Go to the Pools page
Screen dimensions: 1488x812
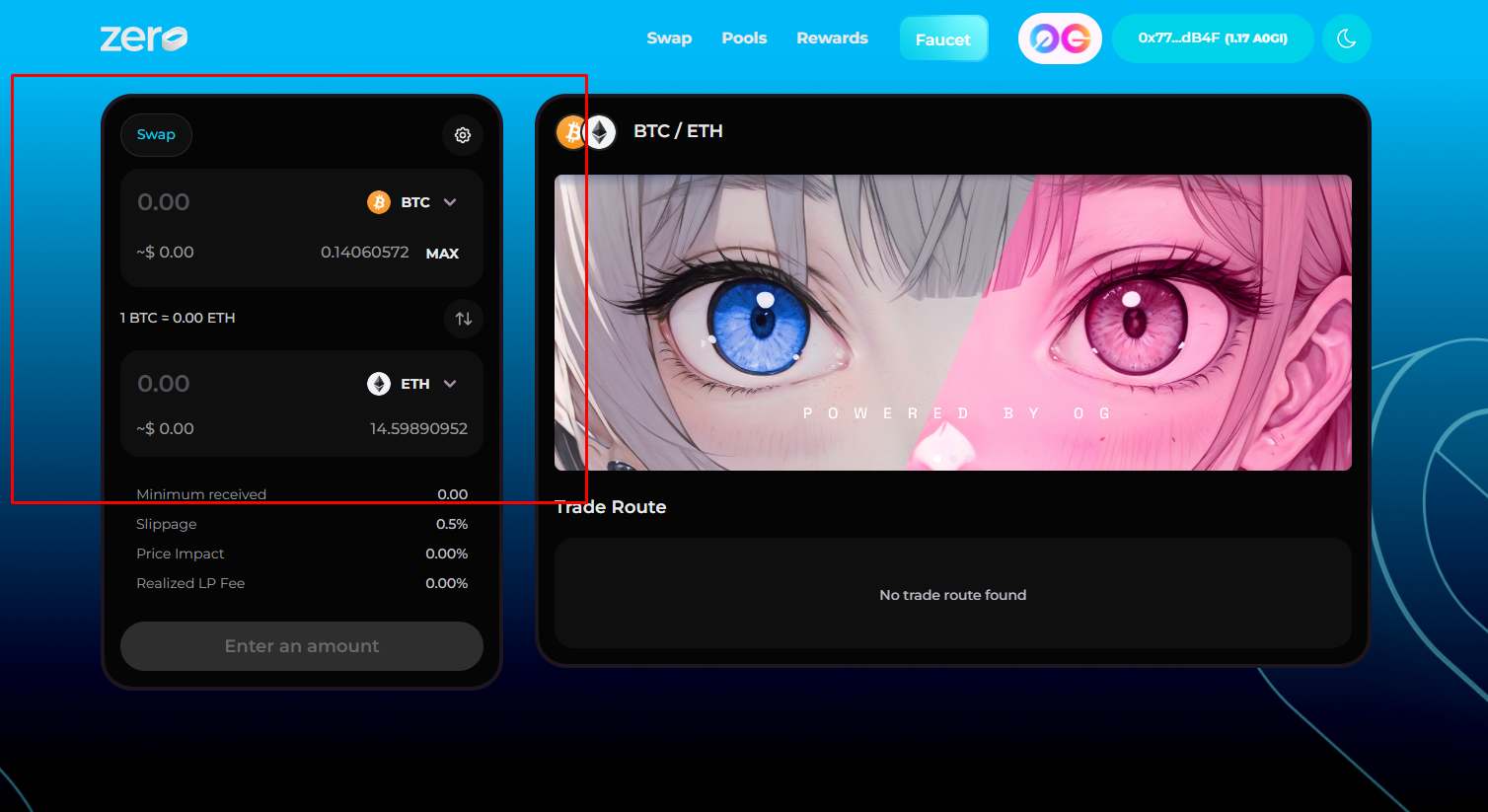click(744, 38)
